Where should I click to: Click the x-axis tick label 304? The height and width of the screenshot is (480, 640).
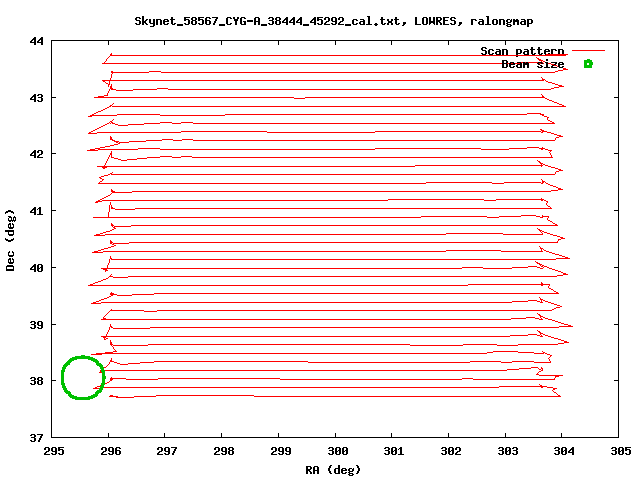(564, 451)
